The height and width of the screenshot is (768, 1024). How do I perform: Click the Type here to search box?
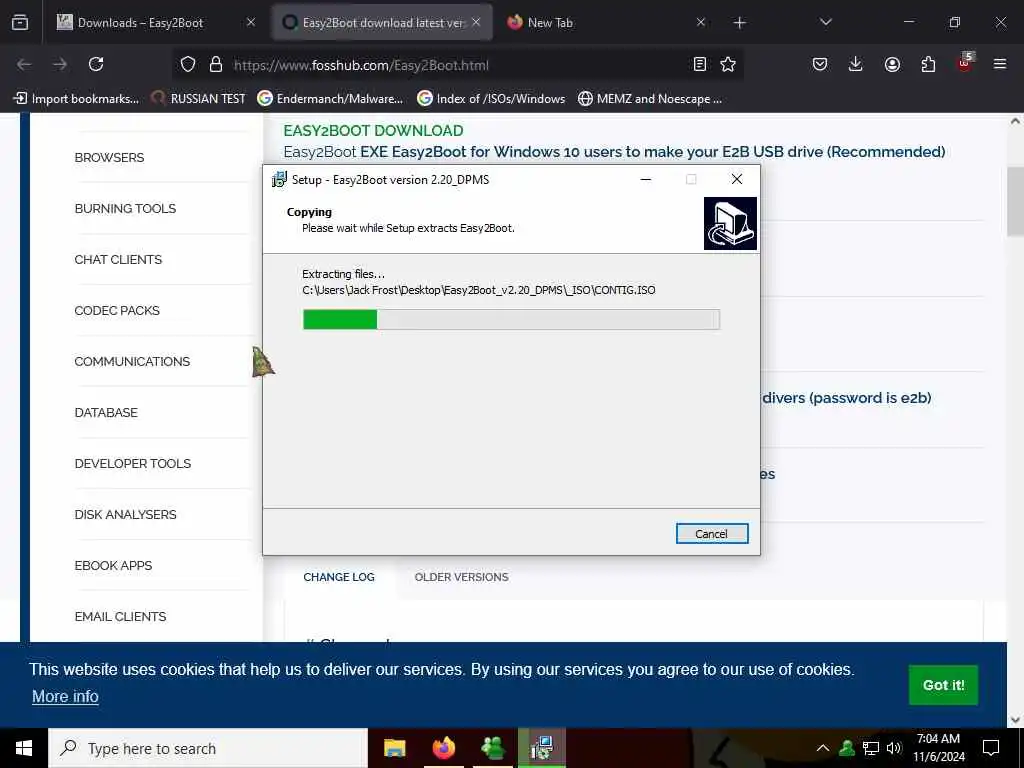coord(208,748)
